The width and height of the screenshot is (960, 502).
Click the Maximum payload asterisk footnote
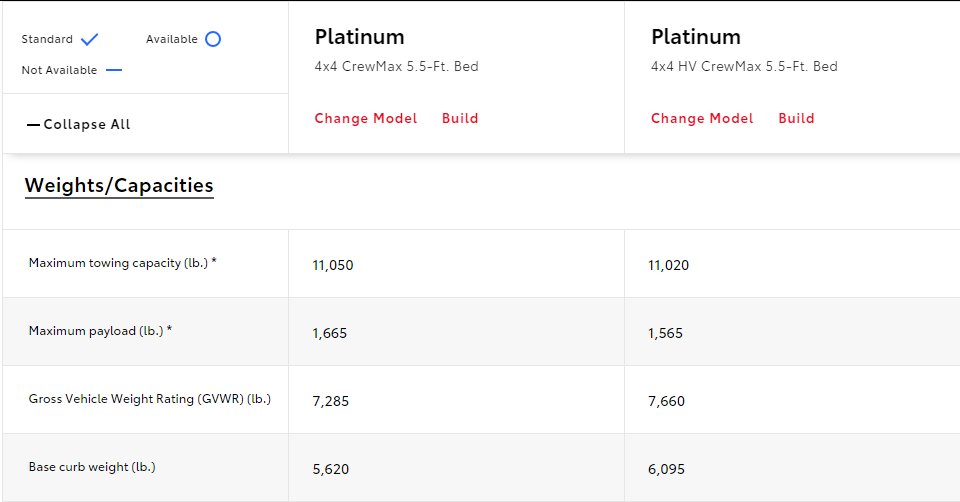point(169,329)
